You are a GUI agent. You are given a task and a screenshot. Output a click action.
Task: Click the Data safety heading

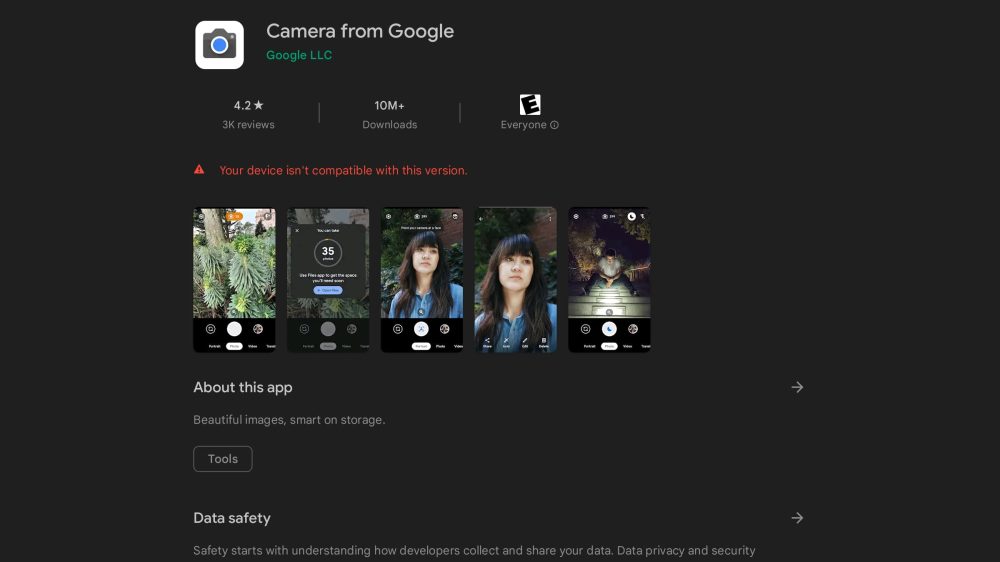tap(232, 518)
